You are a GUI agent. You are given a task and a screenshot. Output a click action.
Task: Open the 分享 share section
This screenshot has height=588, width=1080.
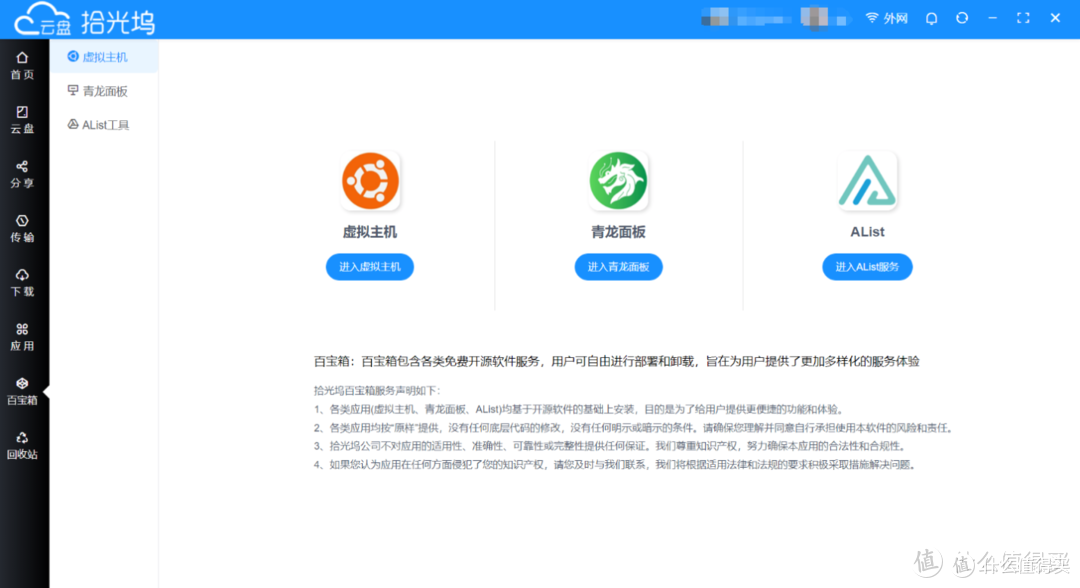tap(22, 174)
